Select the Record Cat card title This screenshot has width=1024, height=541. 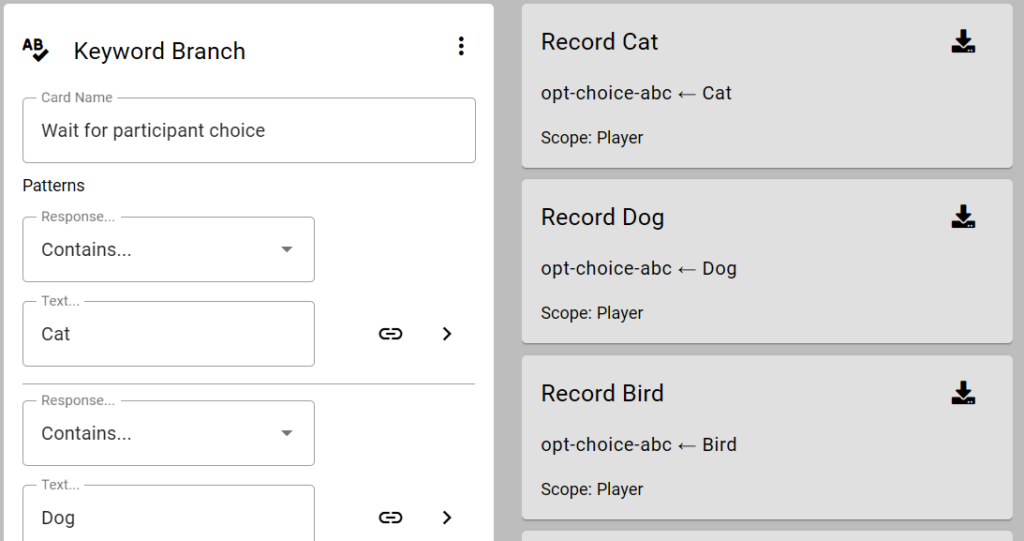coord(599,42)
